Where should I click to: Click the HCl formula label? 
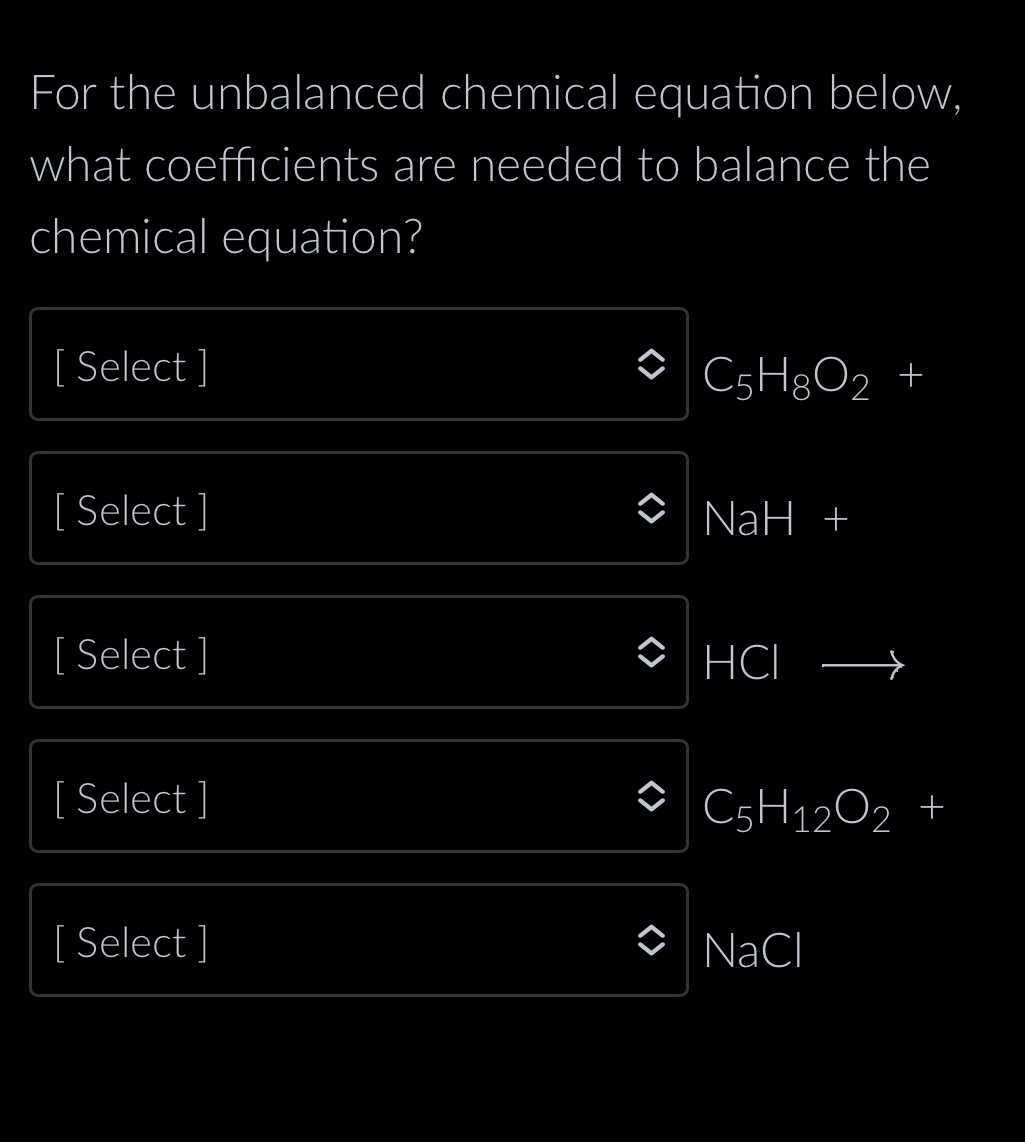[742, 663]
